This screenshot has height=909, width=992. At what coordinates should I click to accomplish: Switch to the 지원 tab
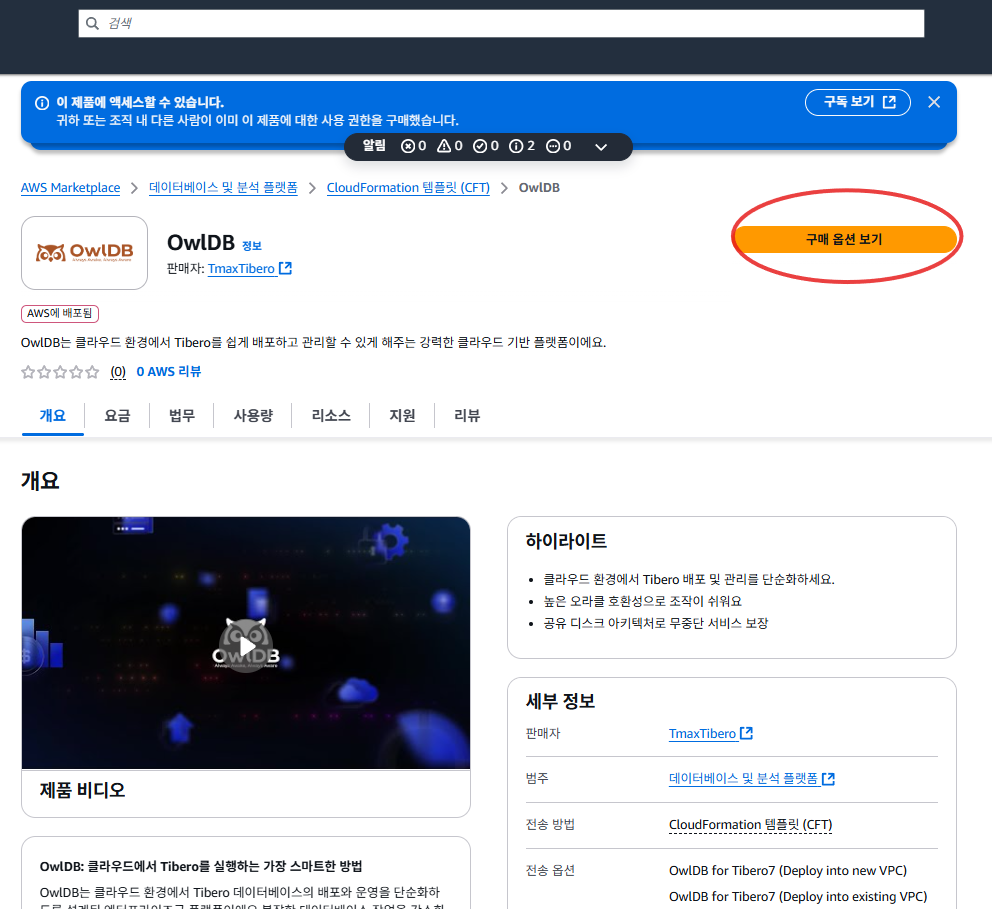pos(402,416)
